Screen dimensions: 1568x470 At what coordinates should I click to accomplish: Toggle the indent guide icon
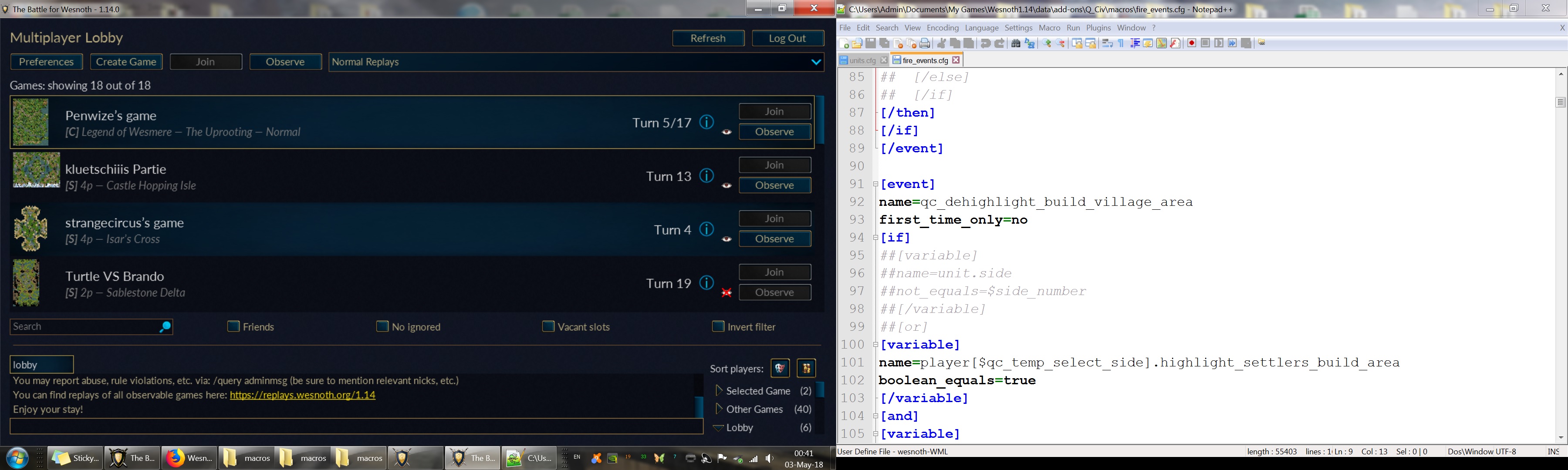pos(1135,43)
